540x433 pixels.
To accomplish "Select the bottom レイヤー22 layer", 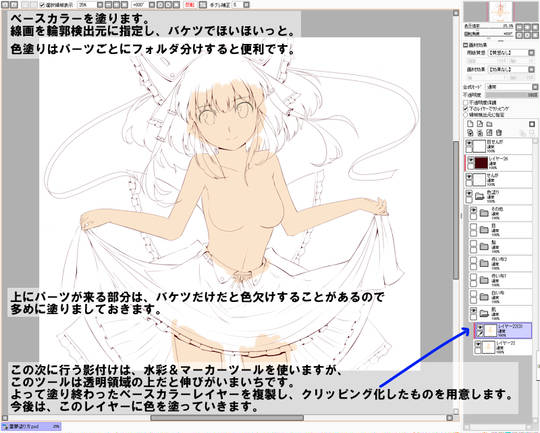I will [x=503, y=348].
